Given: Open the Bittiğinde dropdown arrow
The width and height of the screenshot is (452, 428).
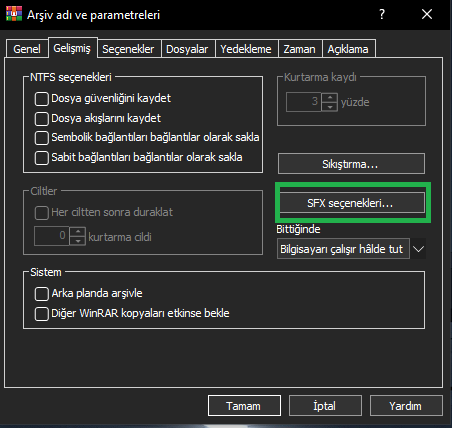Looking at the screenshot, I should [418, 249].
